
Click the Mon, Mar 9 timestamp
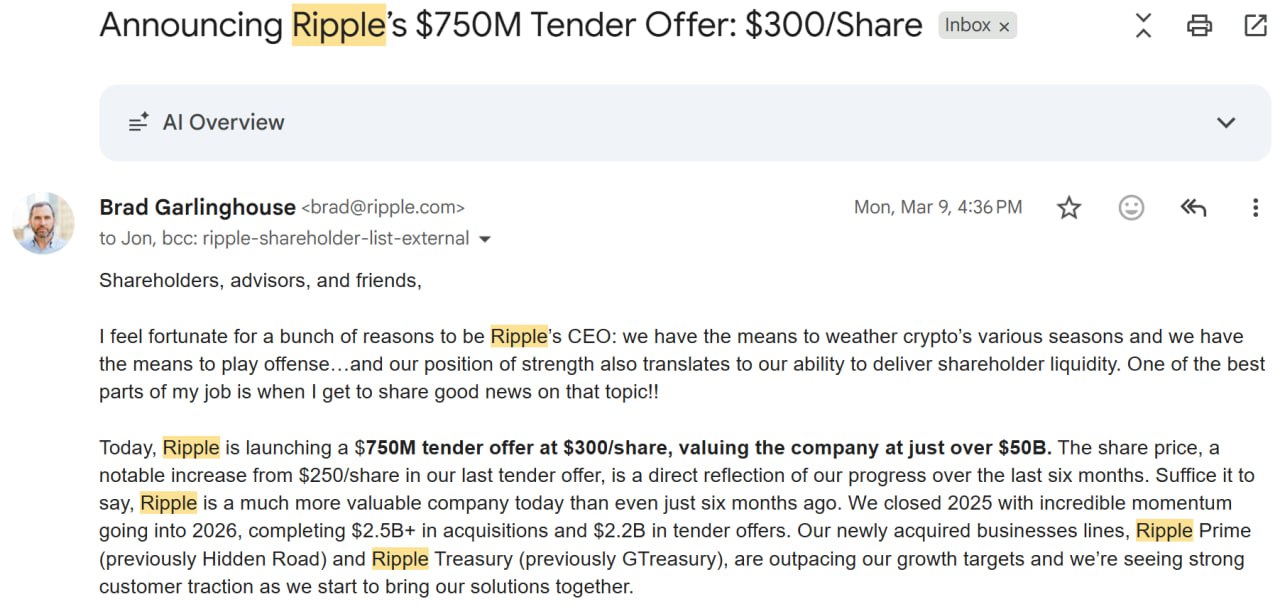pos(937,208)
